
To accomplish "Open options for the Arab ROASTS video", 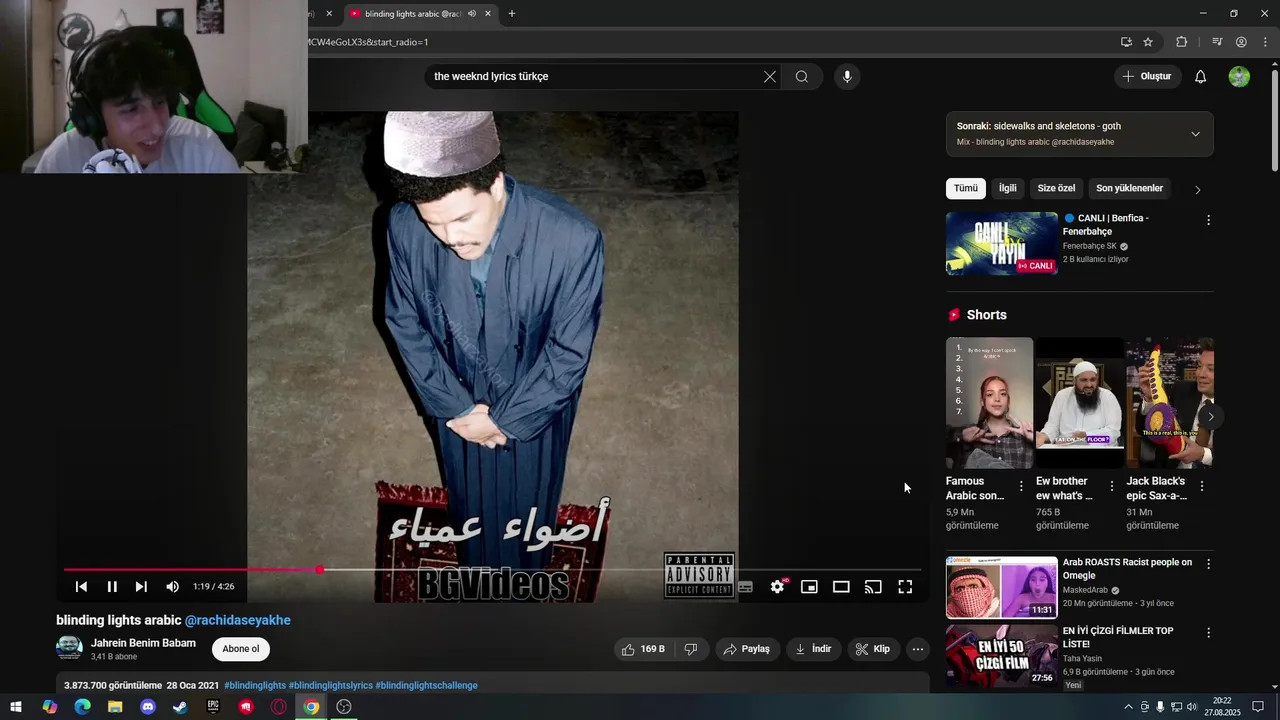I will click(x=1208, y=564).
